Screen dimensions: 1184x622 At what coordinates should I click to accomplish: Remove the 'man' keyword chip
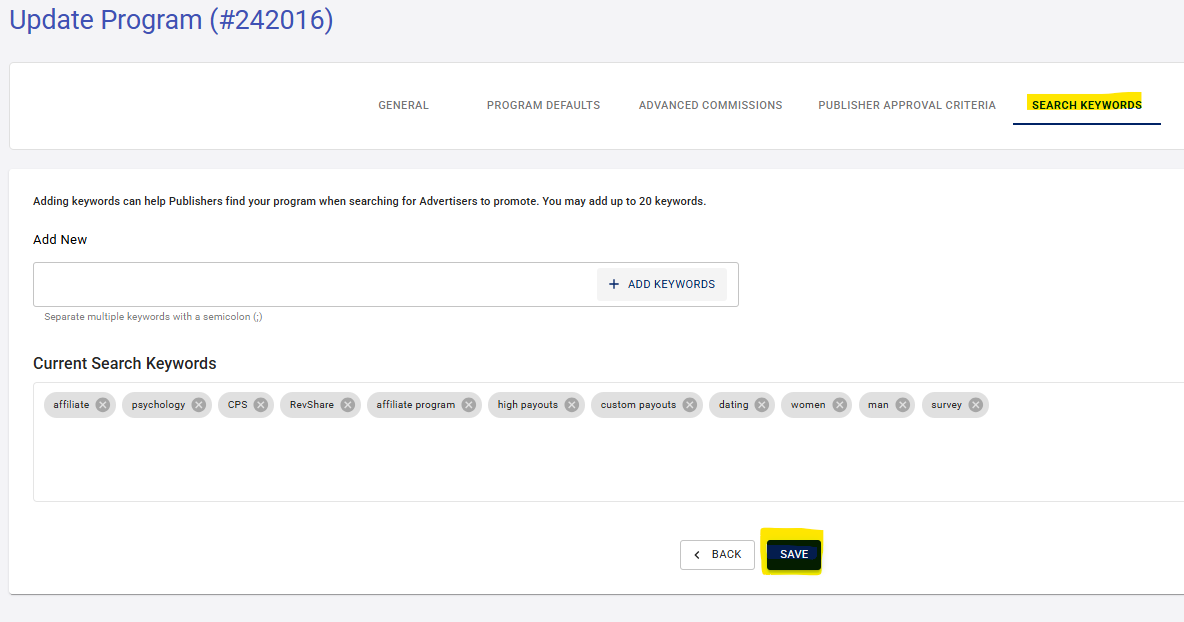point(903,405)
